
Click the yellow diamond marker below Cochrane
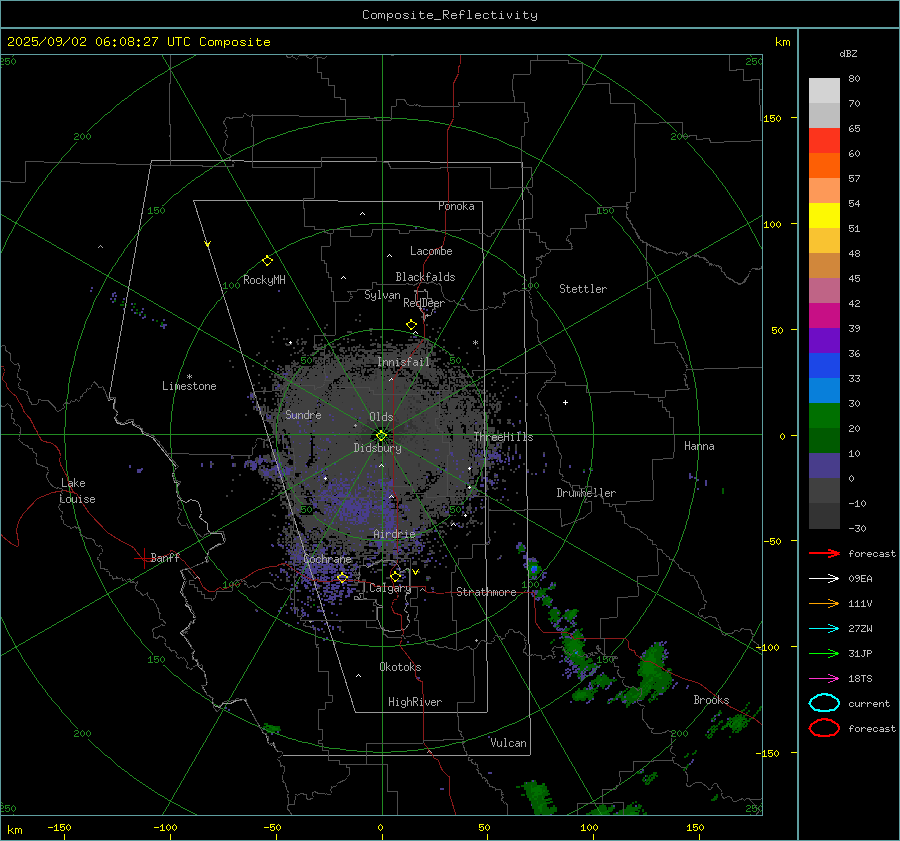pos(343,578)
